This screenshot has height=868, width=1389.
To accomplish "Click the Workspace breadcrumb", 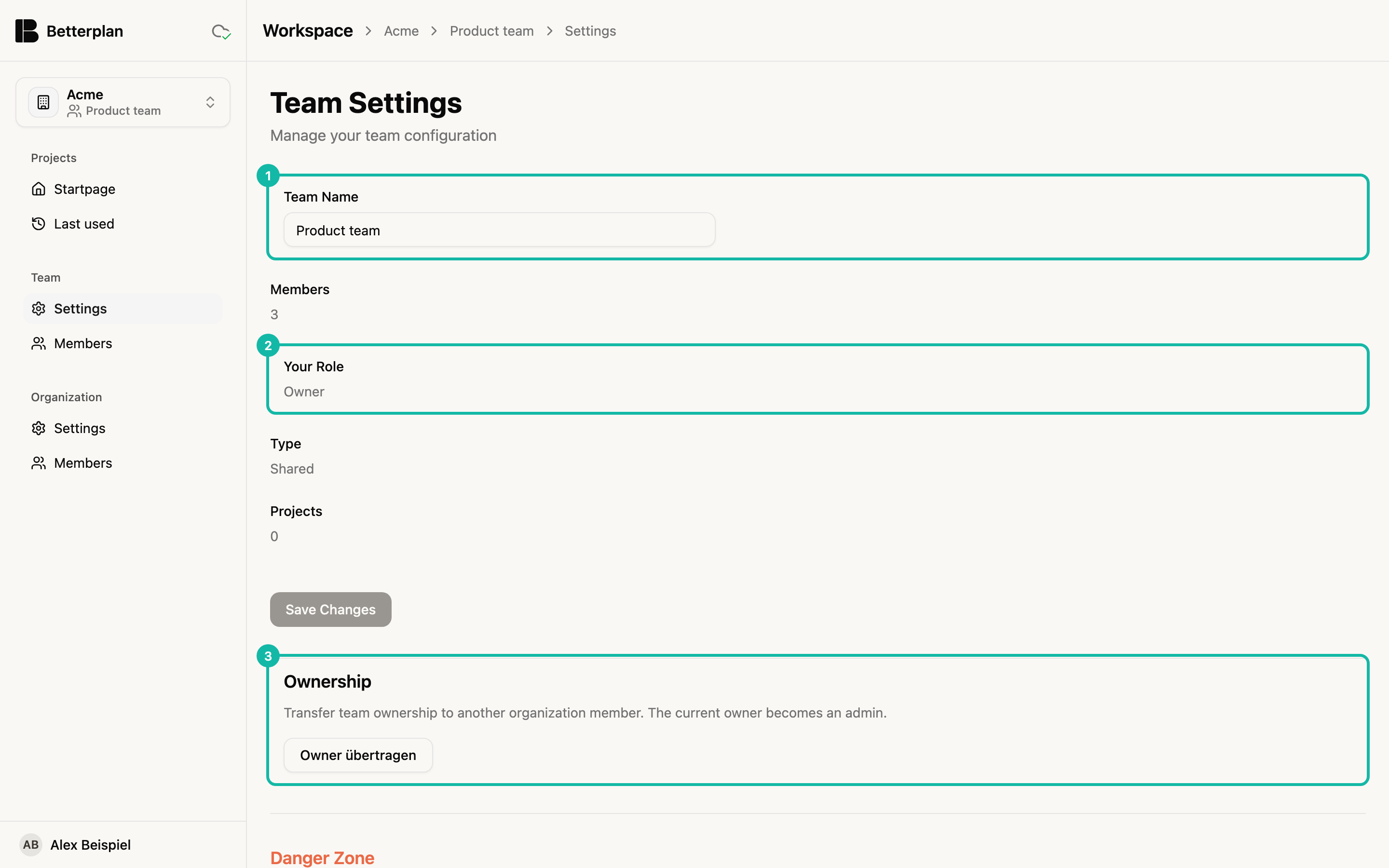I will click(x=308, y=31).
